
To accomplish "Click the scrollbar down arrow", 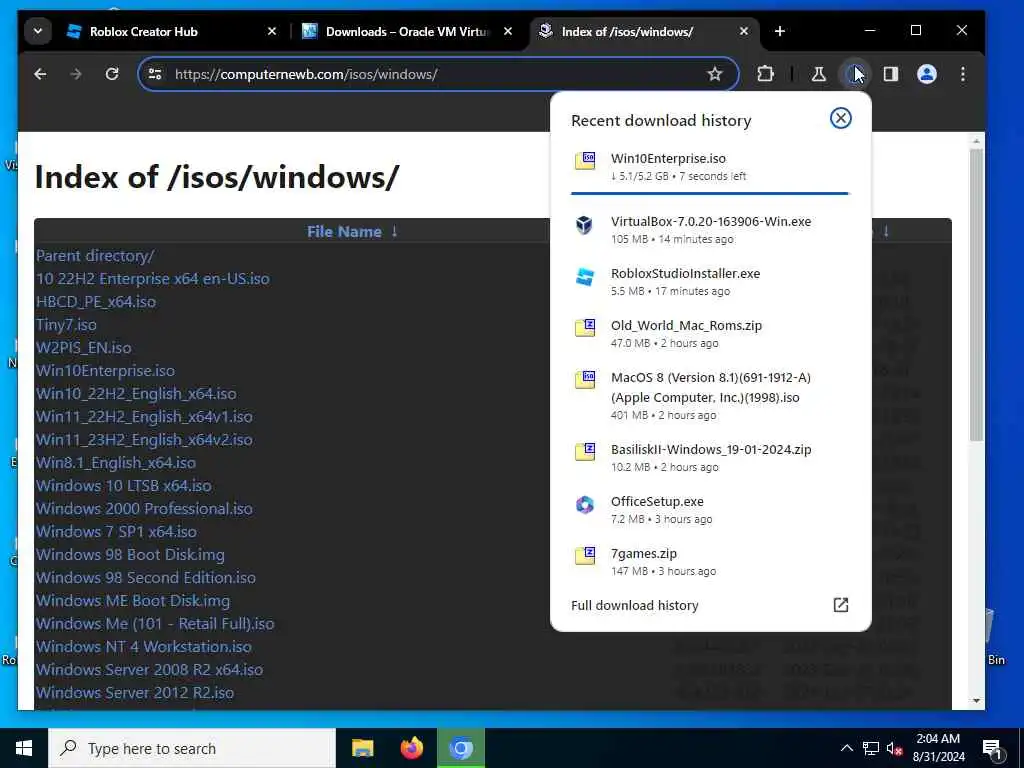I will (x=976, y=701).
